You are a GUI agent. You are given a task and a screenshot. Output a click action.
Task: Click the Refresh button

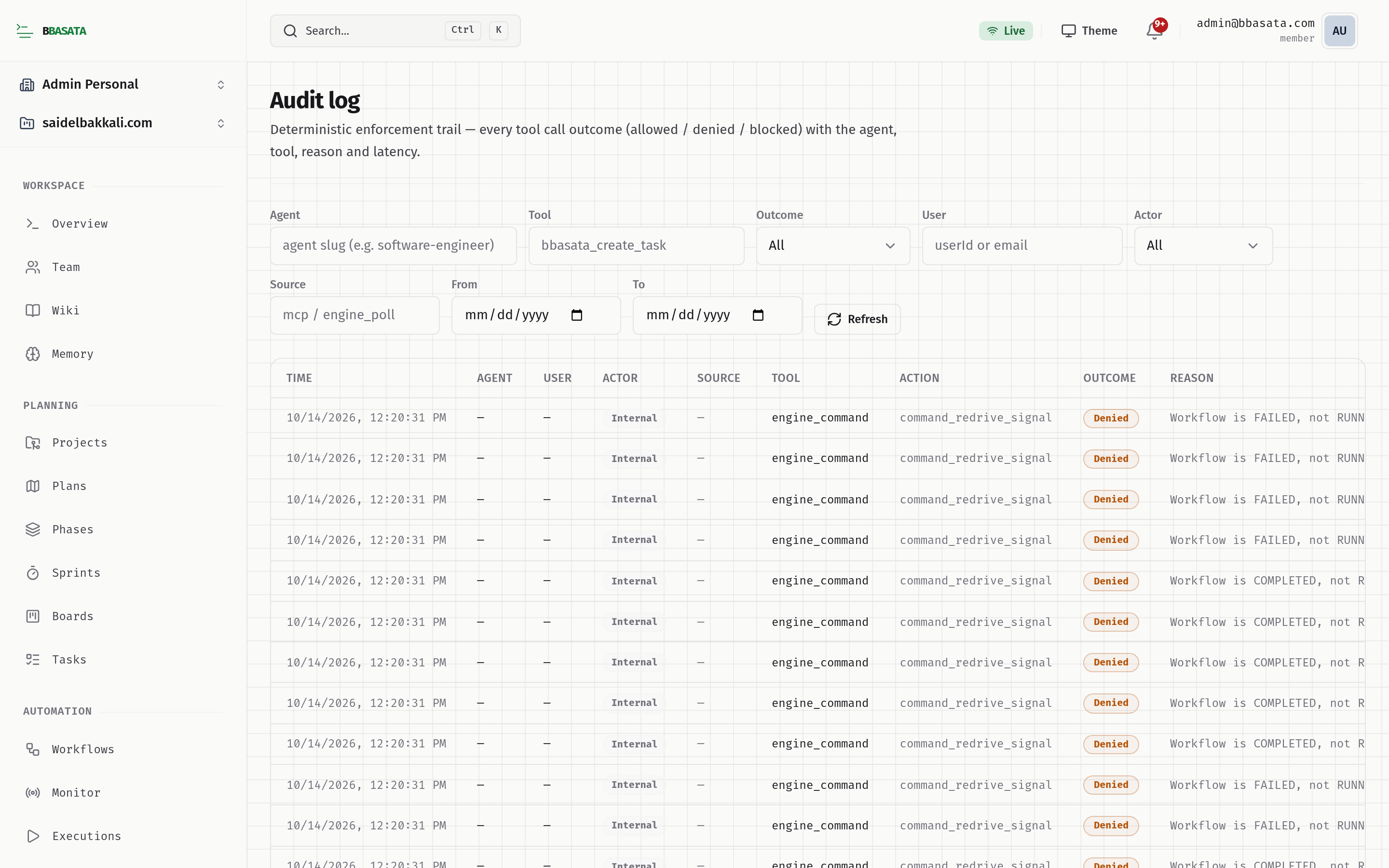tap(857, 319)
